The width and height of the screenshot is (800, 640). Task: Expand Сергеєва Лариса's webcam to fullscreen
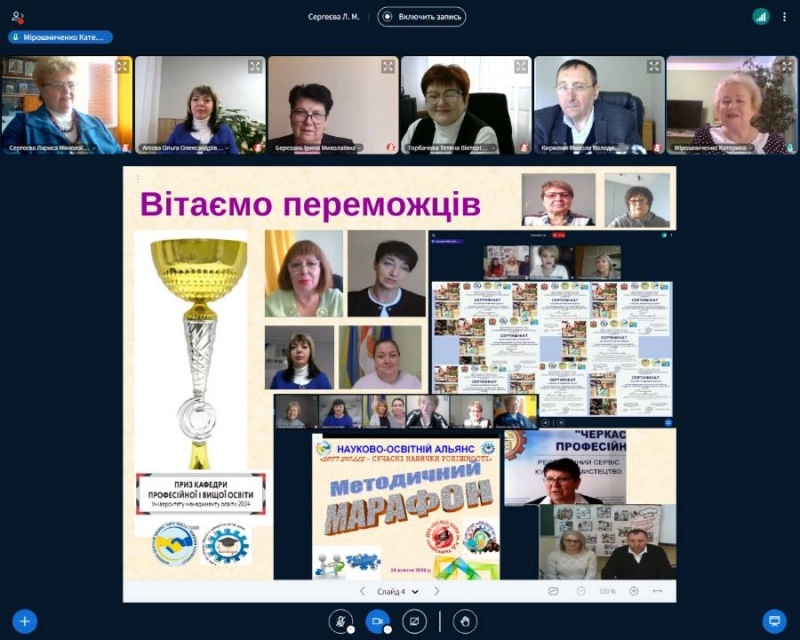pos(122,66)
